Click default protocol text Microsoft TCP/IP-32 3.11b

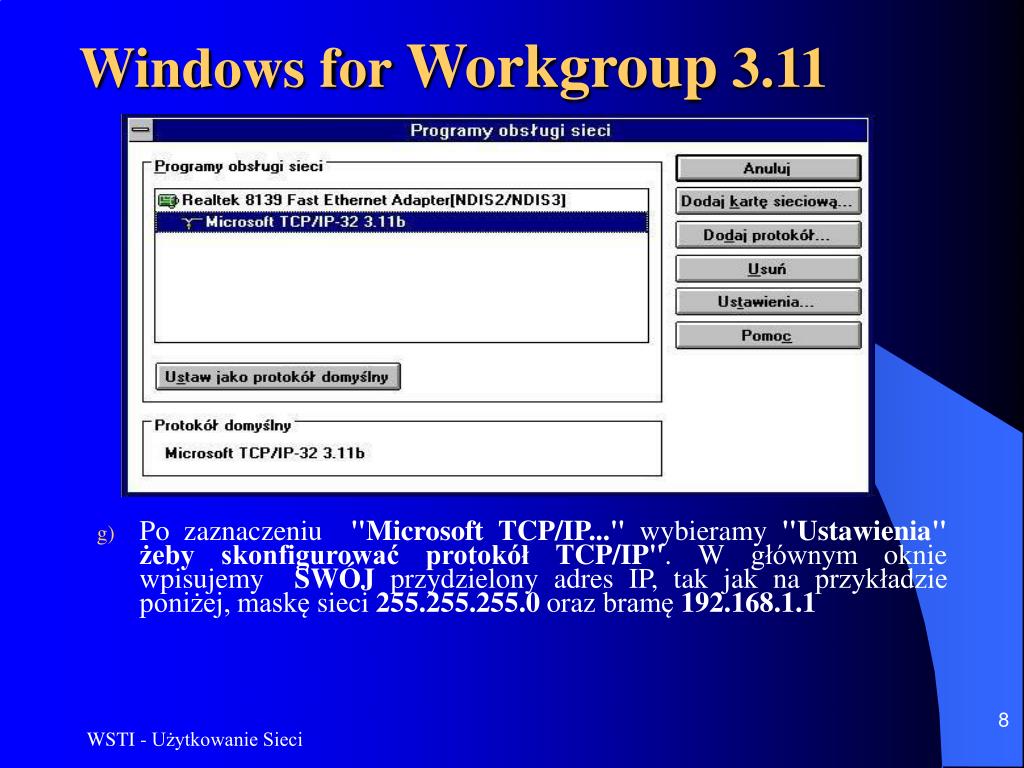[264, 453]
